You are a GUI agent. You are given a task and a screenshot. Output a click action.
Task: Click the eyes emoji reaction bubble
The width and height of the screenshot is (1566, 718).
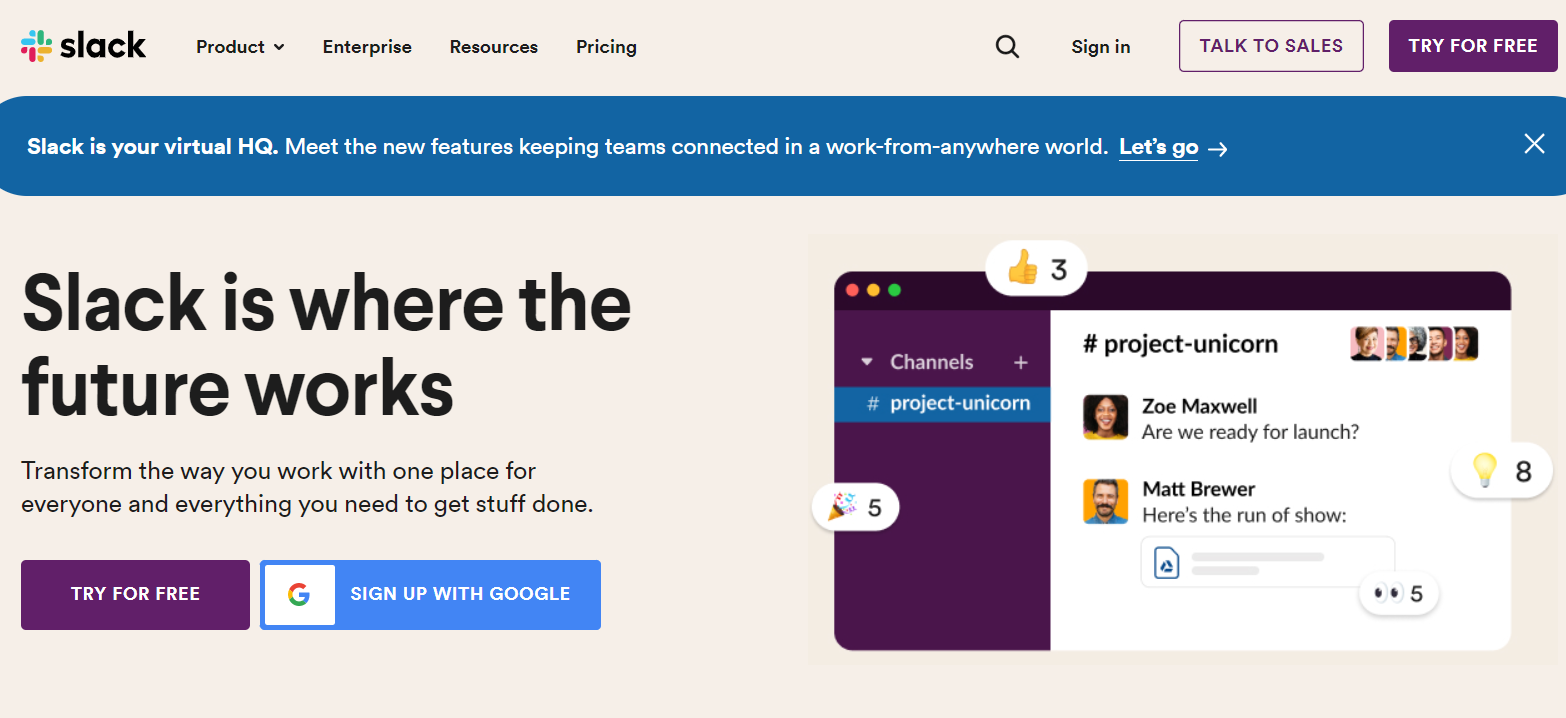1398,594
